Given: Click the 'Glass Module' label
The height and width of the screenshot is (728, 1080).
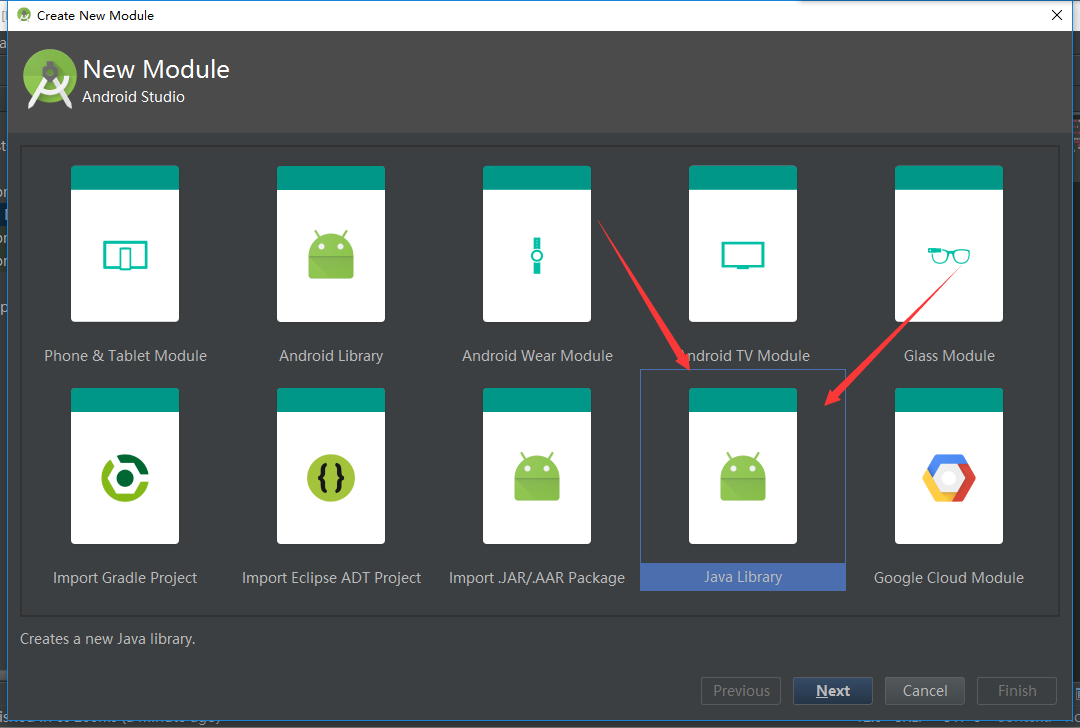Looking at the screenshot, I should click(x=949, y=356).
